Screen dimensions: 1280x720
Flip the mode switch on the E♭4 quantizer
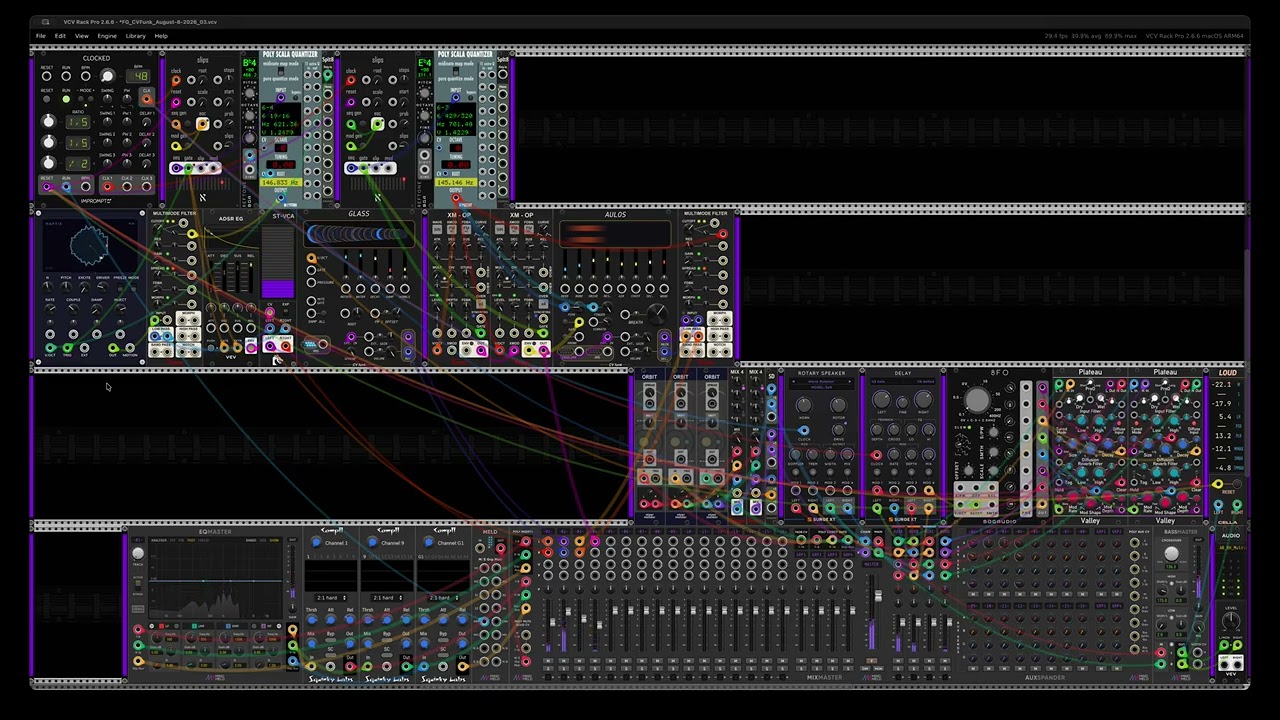(x=457, y=72)
